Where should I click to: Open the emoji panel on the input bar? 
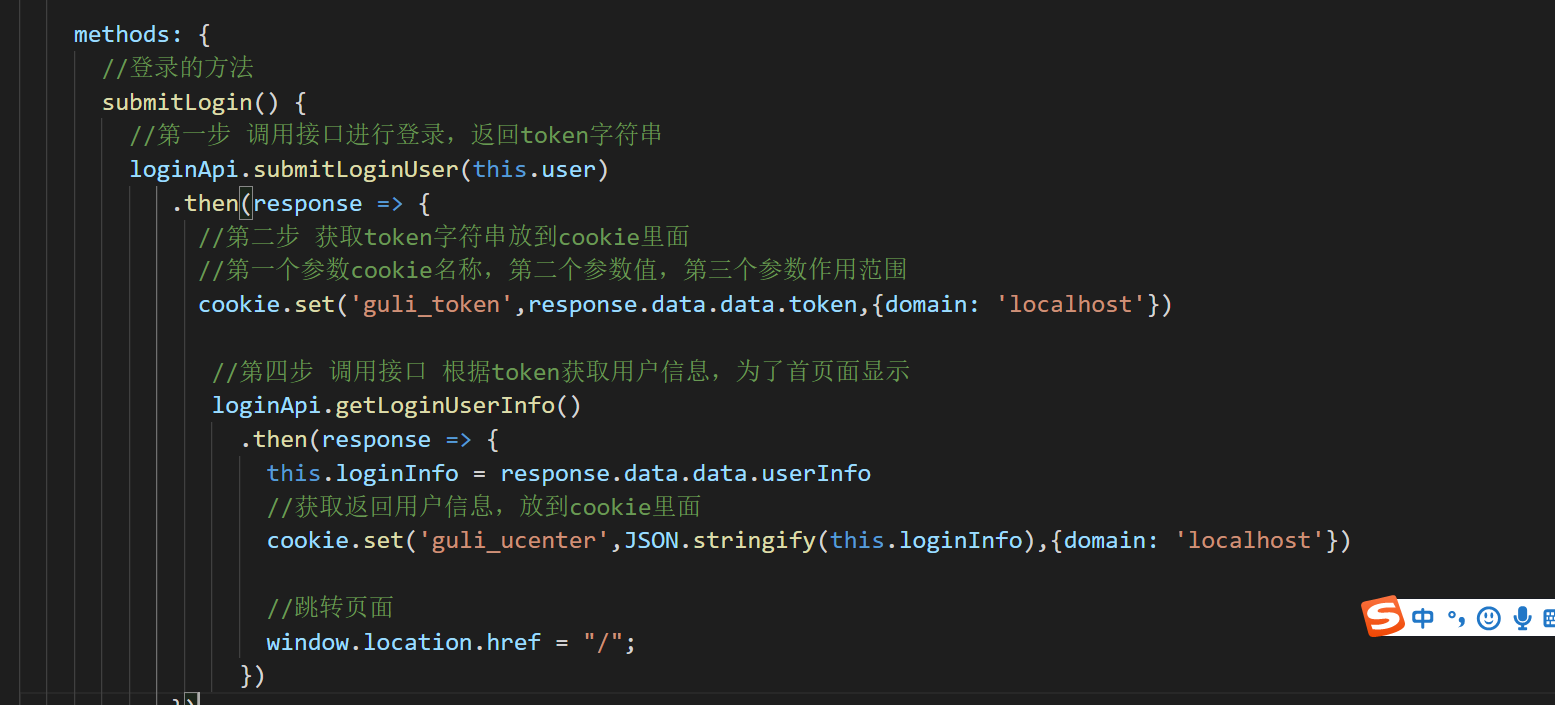[1489, 618]
